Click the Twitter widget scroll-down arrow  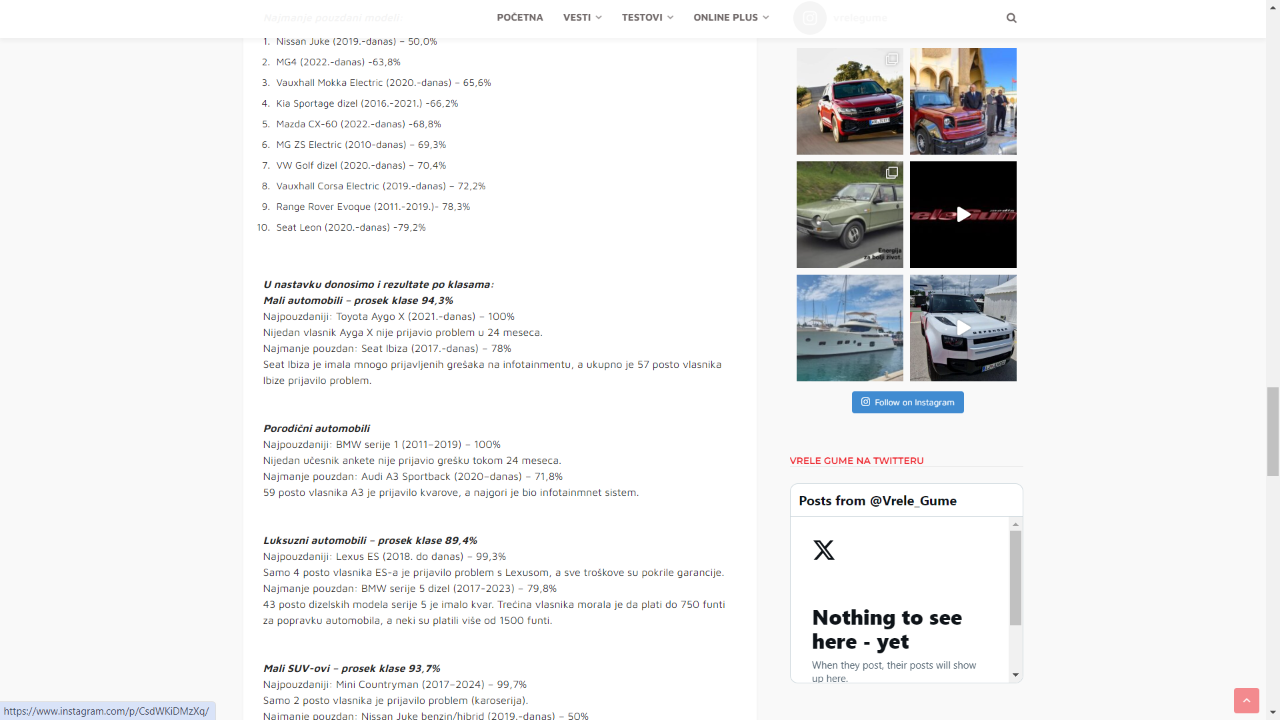pyautogui.click(x=1016, y=675)
